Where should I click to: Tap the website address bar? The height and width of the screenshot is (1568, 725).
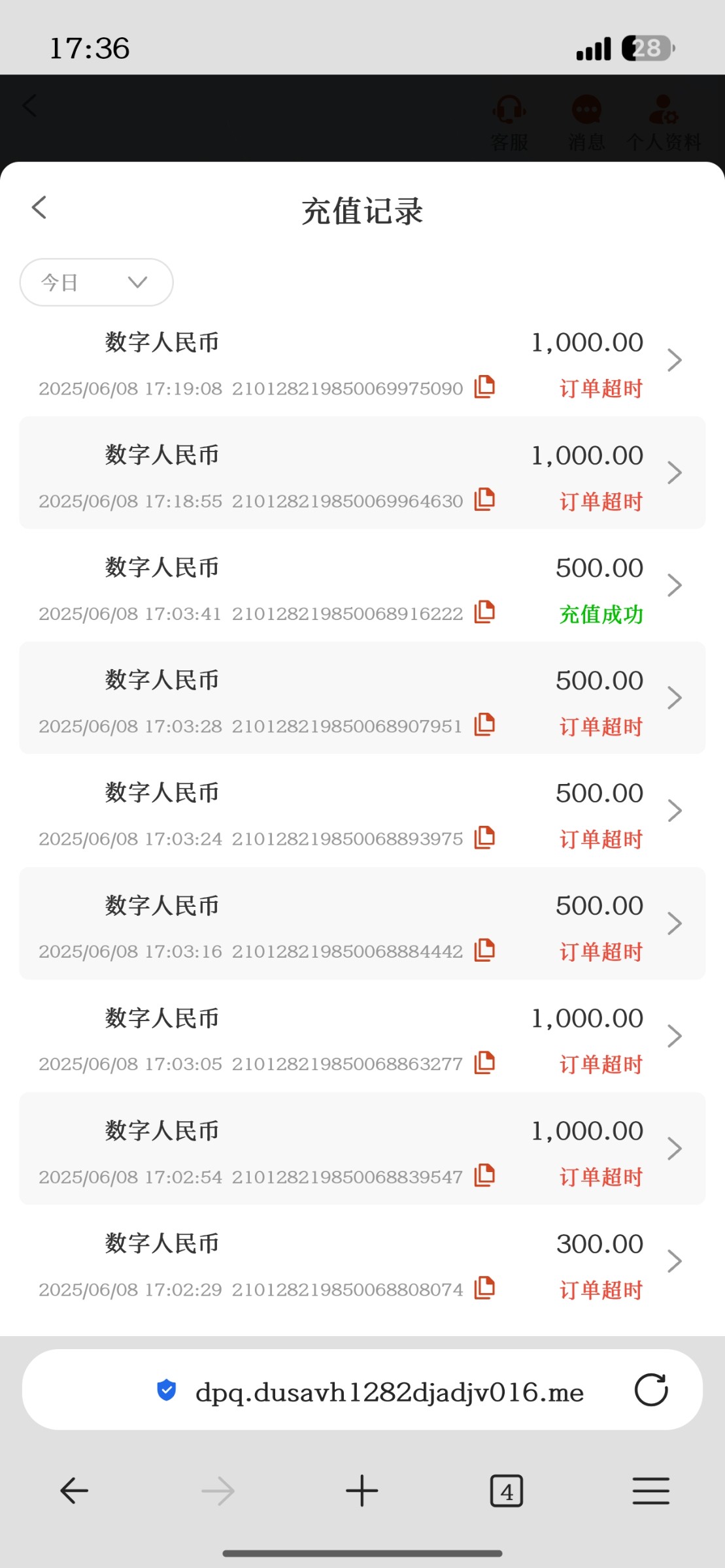pos(389,1392)
